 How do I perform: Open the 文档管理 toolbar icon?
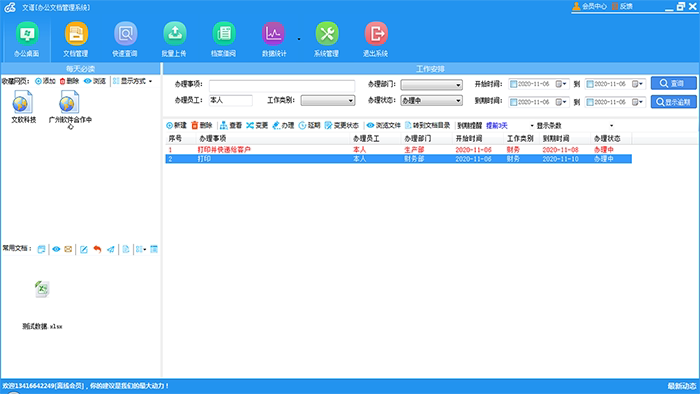click(76, 39)
